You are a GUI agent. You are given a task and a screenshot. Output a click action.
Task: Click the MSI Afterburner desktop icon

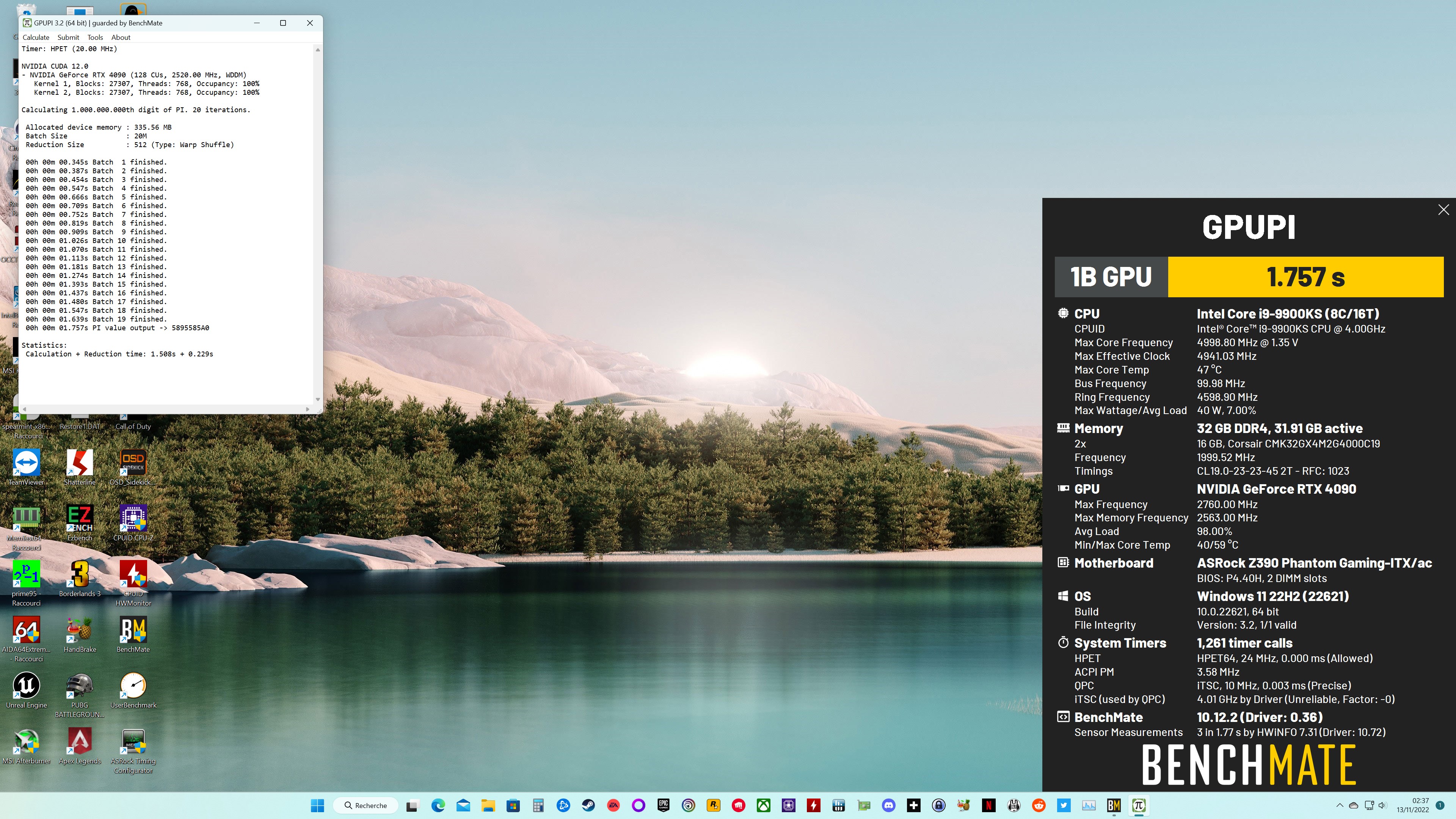(x=26, y=746)
